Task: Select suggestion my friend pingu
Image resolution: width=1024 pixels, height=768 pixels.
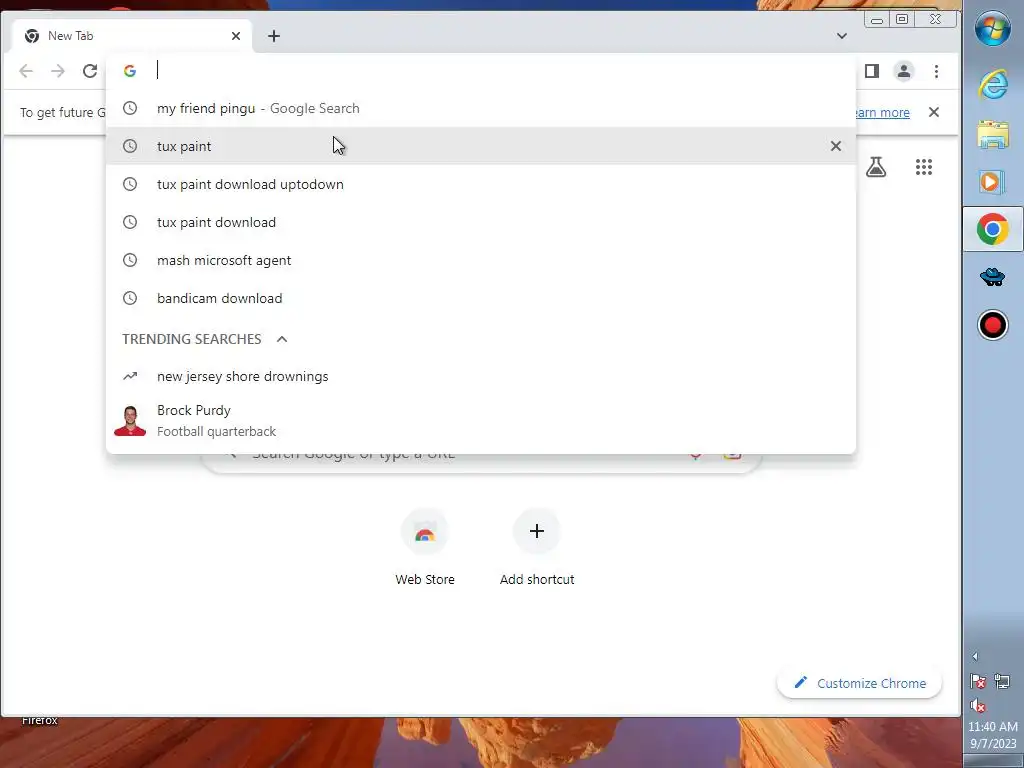Action: [x=481, y=108]
